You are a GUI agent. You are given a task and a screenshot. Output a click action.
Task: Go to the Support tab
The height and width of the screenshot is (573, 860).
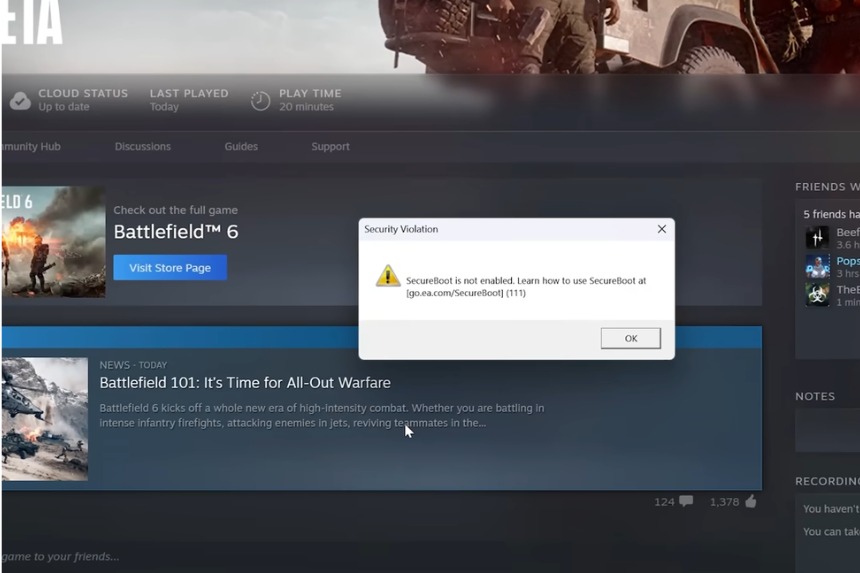pyautogui.click(x=330, y=146)
